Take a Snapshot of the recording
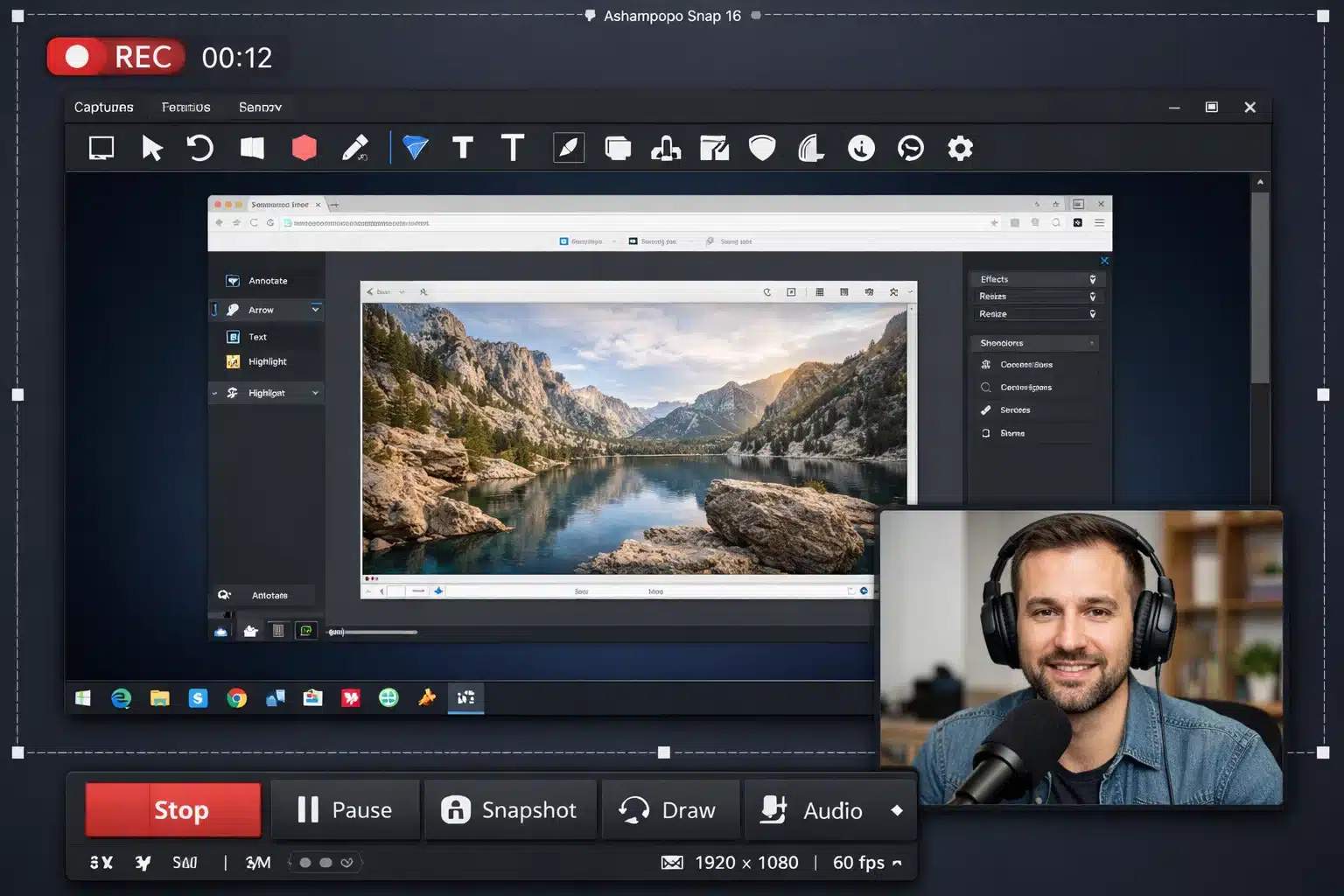 pyautogui.click(x=510, y=809)
